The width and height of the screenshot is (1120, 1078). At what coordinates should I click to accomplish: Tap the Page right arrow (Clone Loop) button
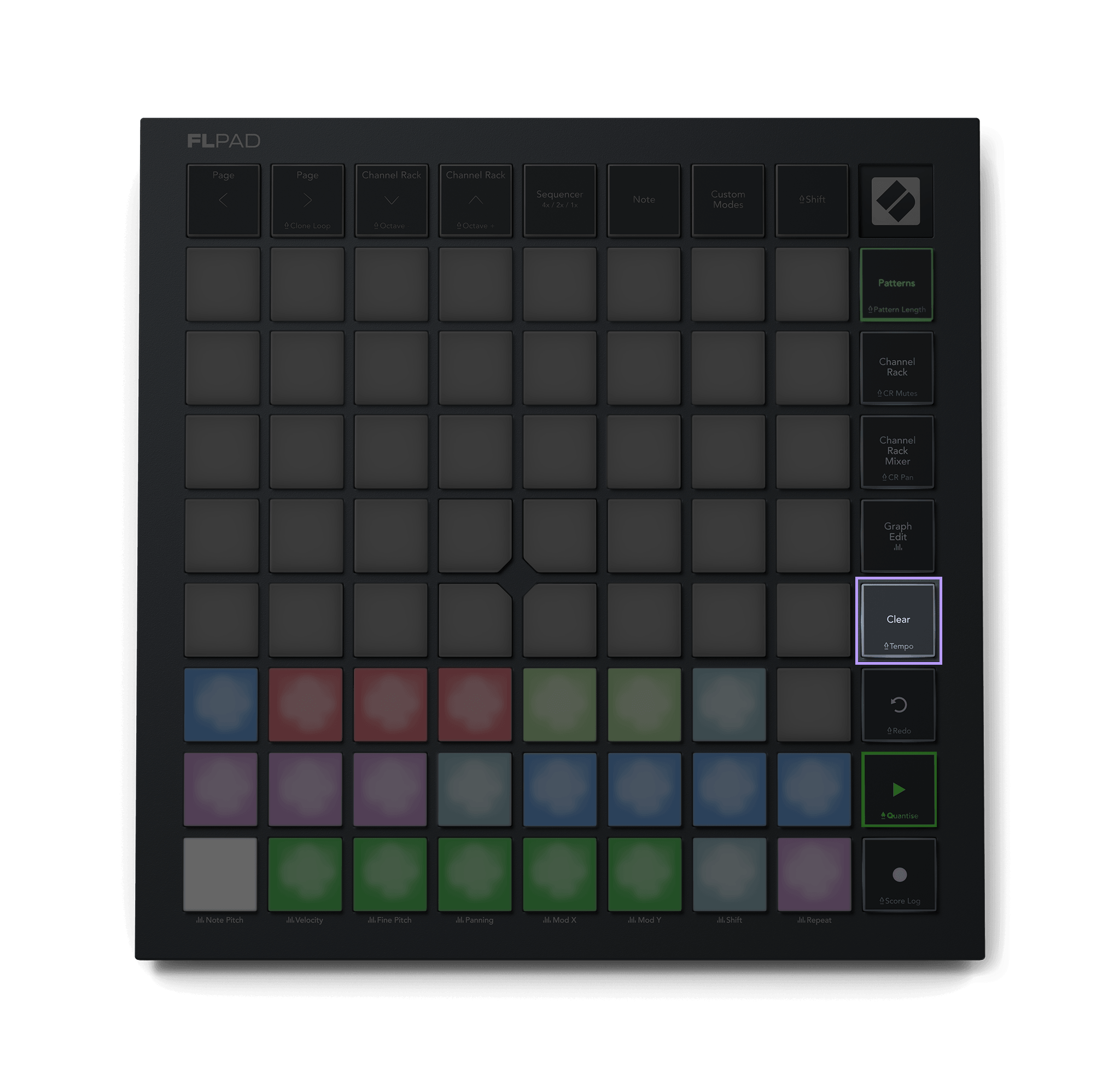pyautogui.click(x=307, y=200)
